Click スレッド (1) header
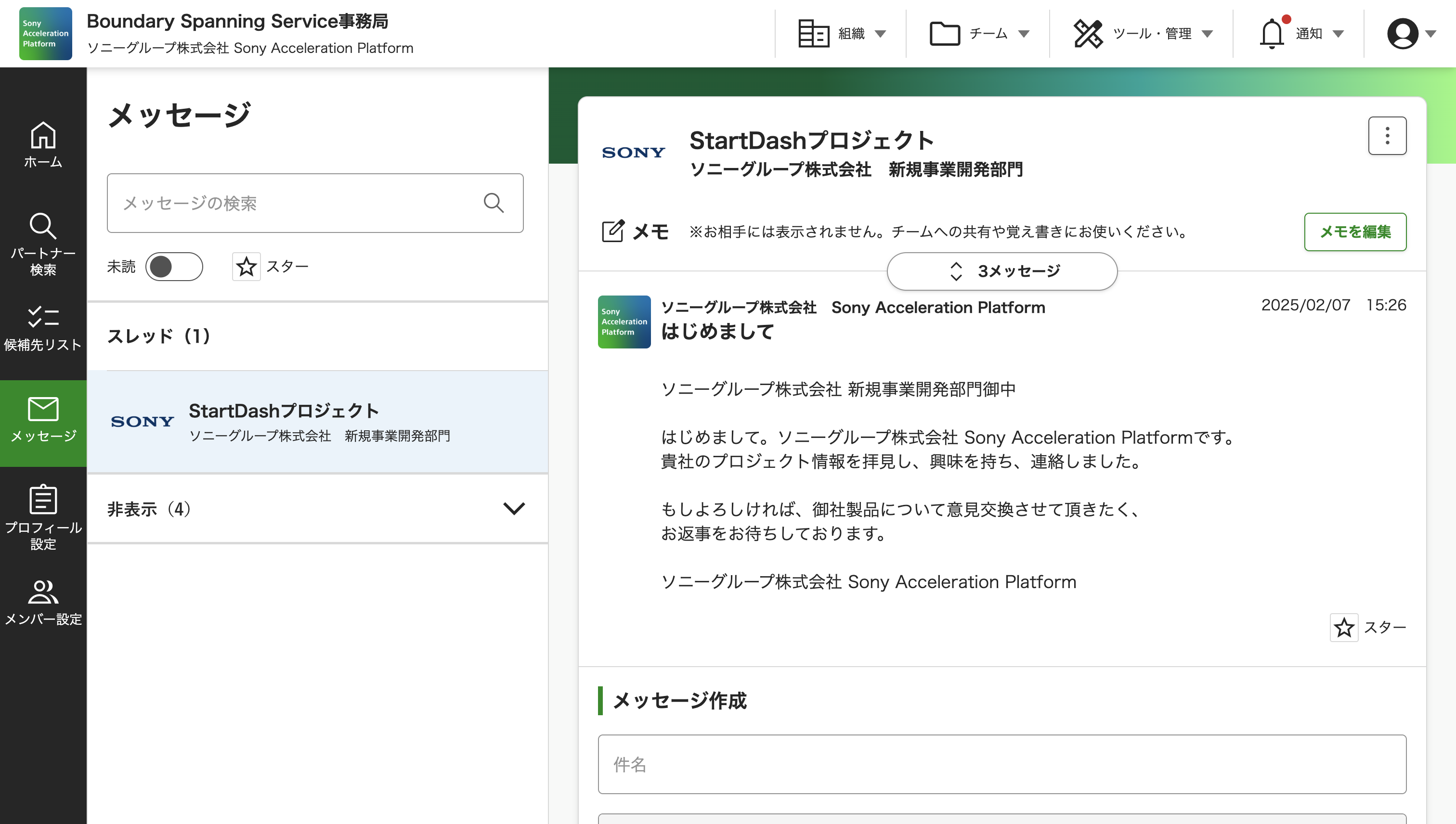 click(158, 336)
